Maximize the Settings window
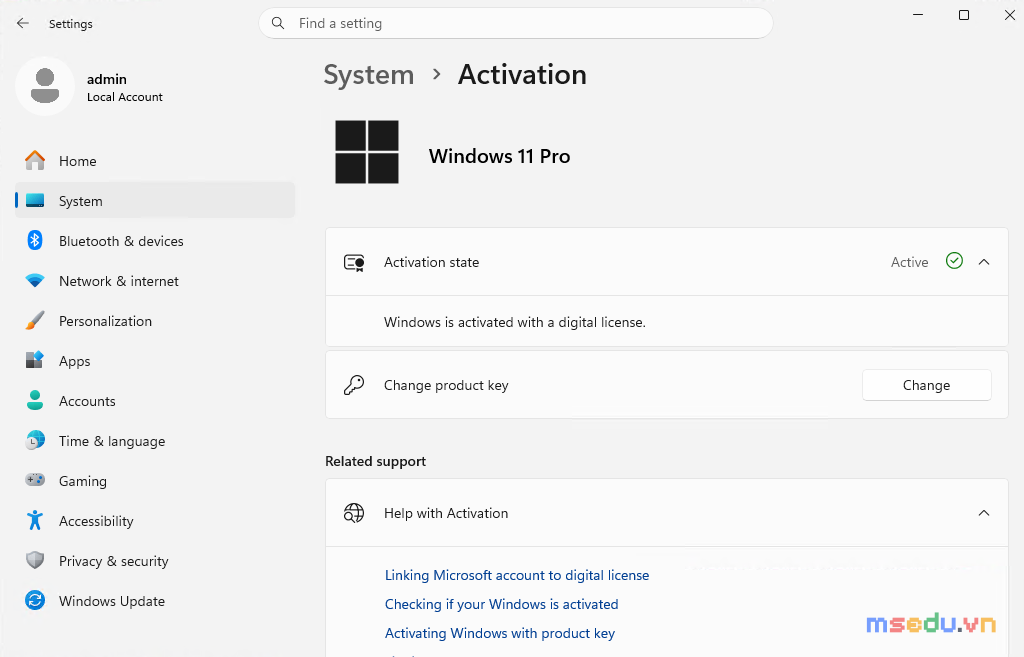 [963, 14]
